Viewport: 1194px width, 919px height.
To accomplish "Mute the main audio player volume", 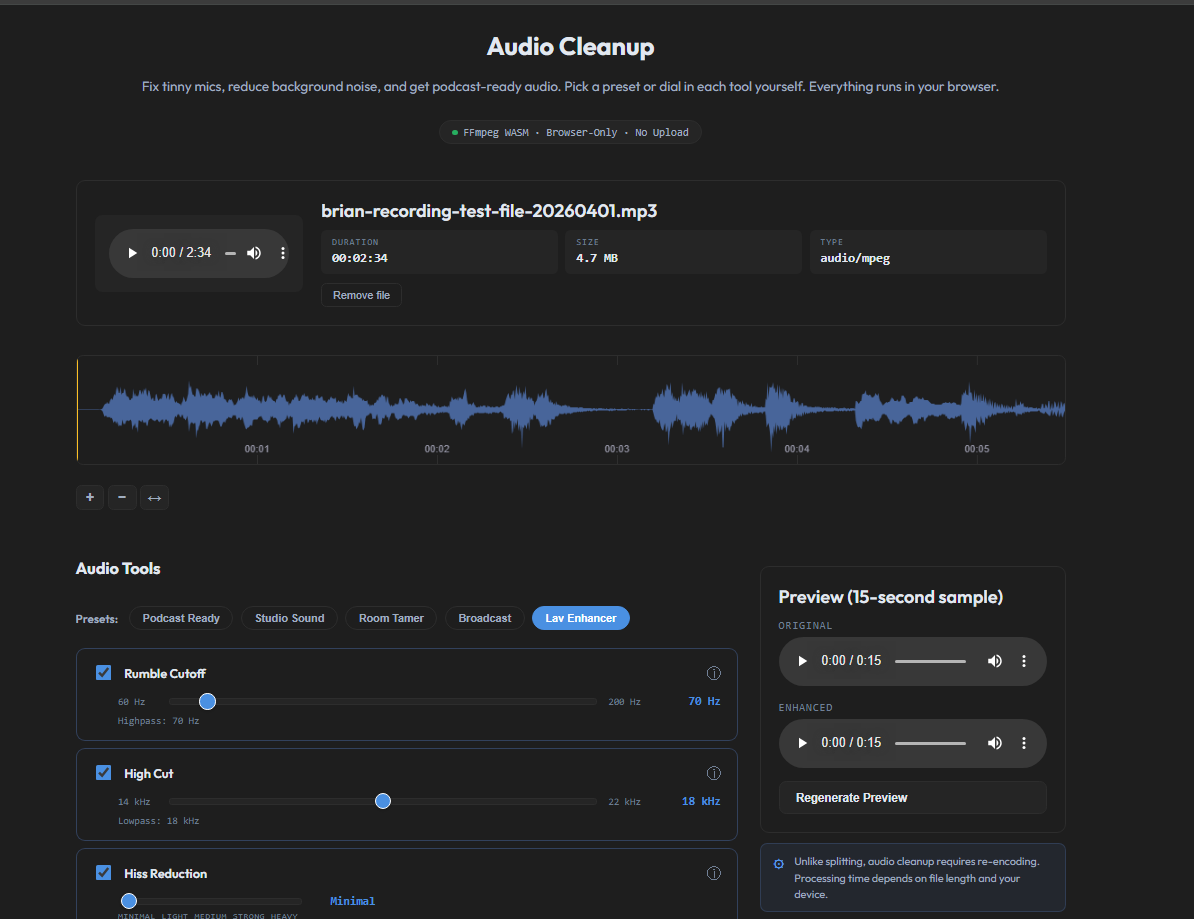I will point(254,253).
